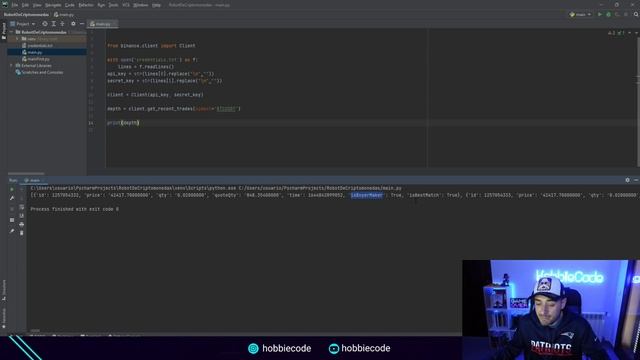Open the Refactor menu
This screenshot has height=360, width=640.
coord(86,5)
